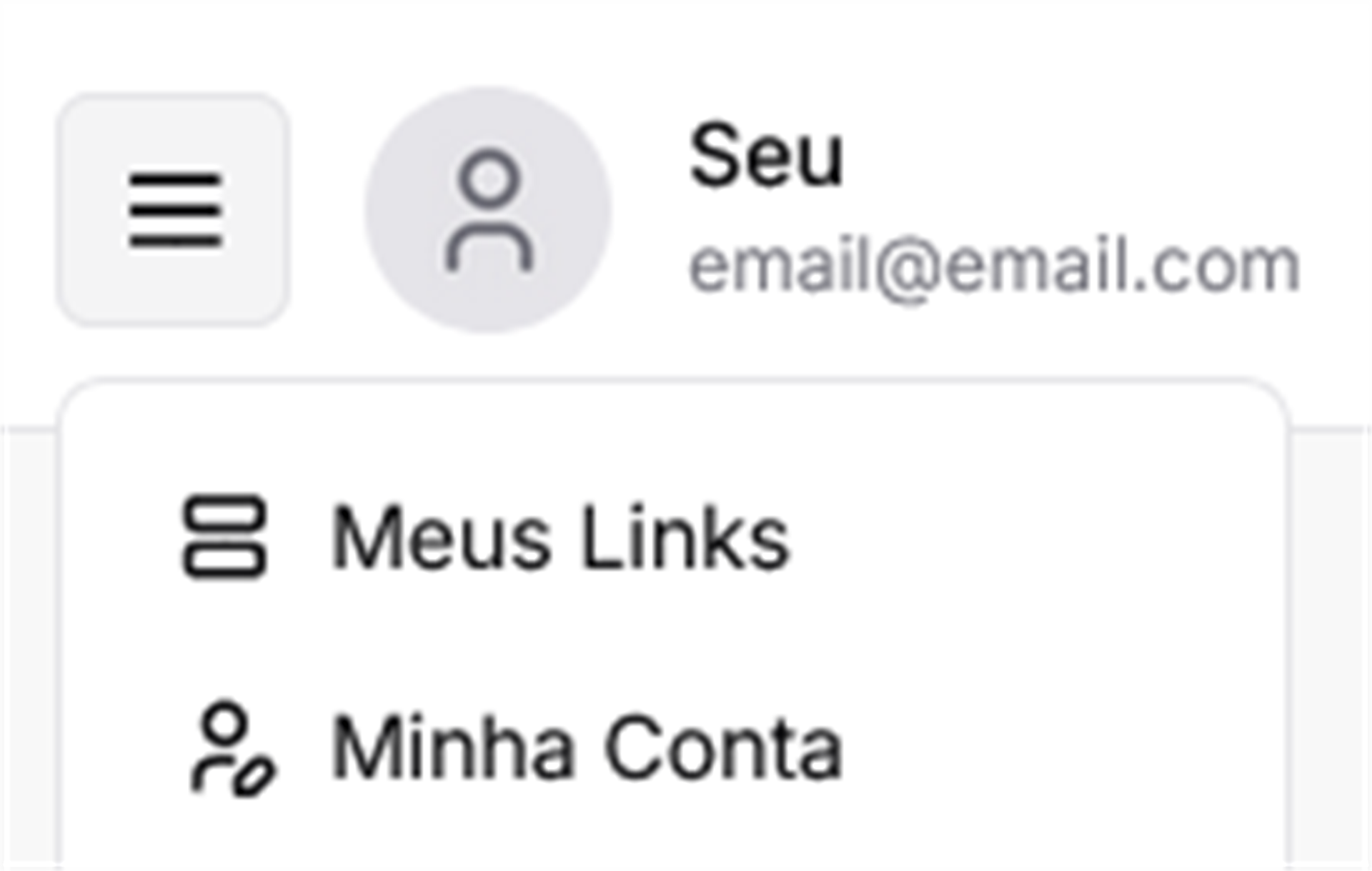
Task: Open the Meus Links menu item
Action: click(560, 537)
